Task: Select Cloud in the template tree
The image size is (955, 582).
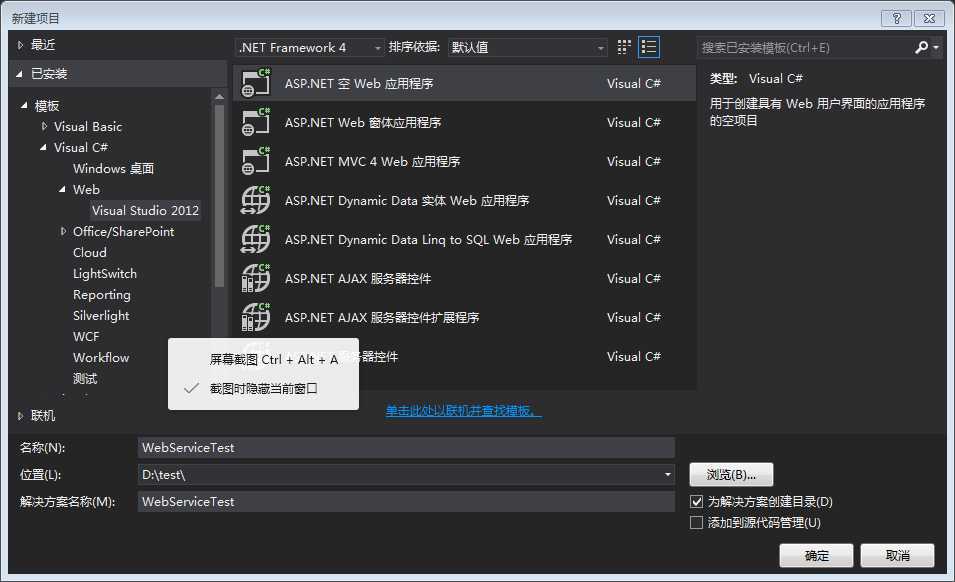Action: tap(90, 253)
